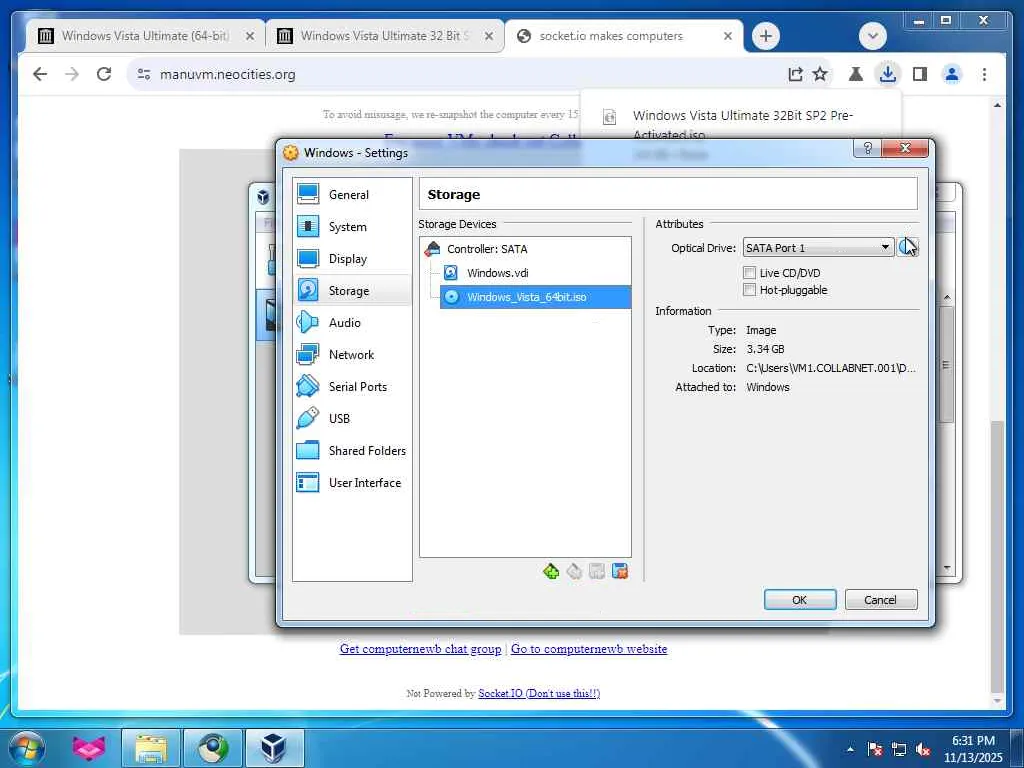Open the Display settings category
The width and height of the screenshot is (1024, 768).
(x=352, y=259)
